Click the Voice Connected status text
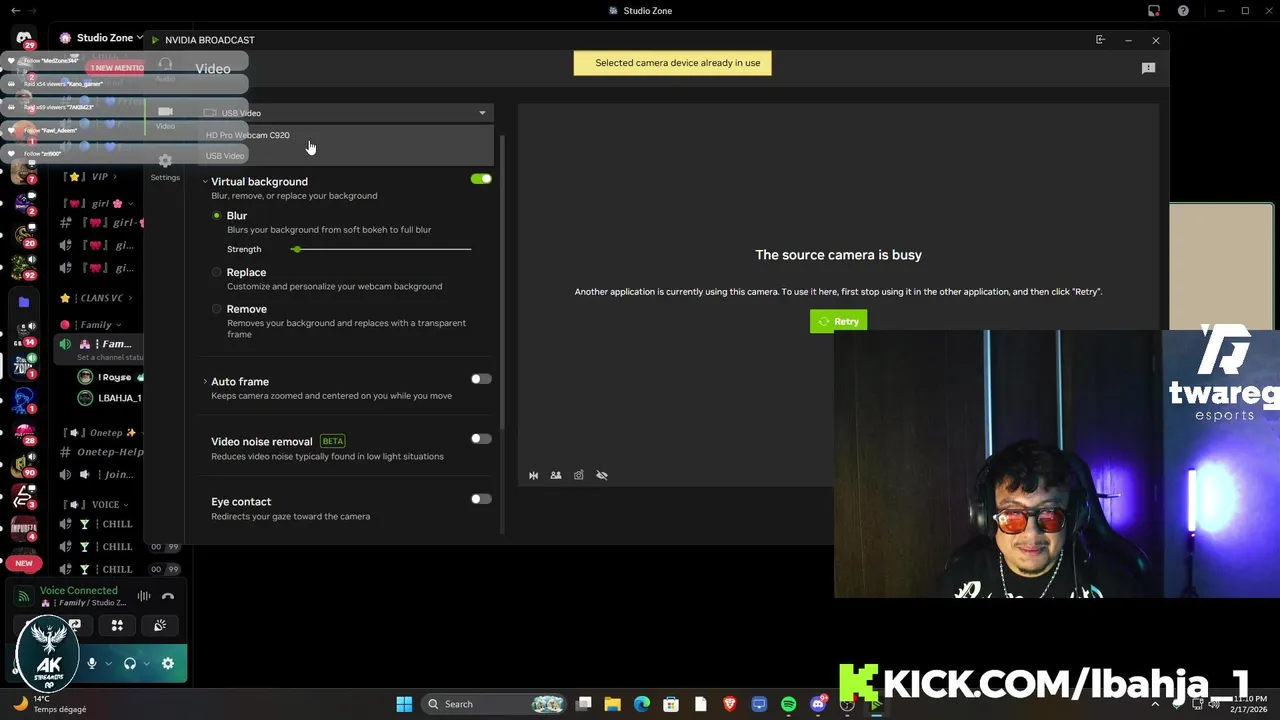 [x=79, y=590]
